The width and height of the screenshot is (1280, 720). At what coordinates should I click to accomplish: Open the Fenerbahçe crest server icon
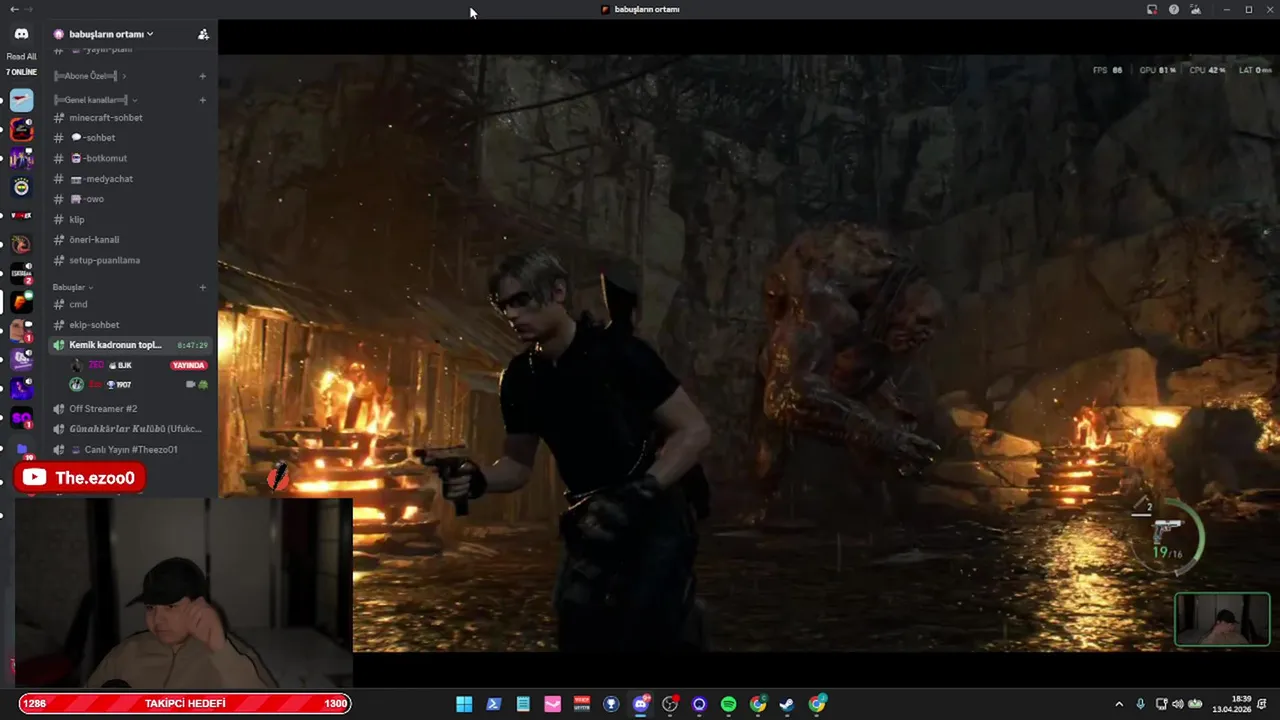[21, 187]
